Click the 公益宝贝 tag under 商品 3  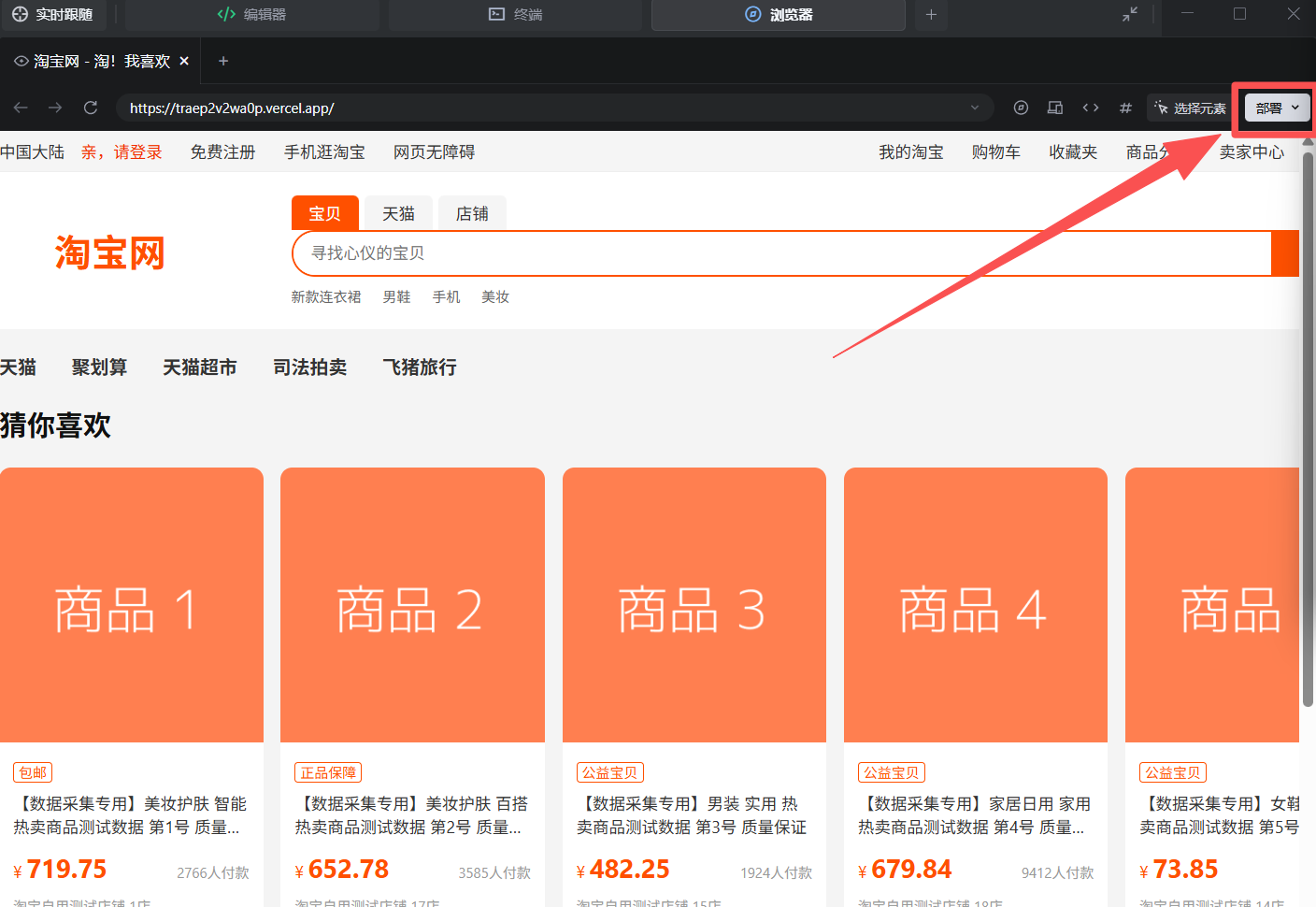610,772
